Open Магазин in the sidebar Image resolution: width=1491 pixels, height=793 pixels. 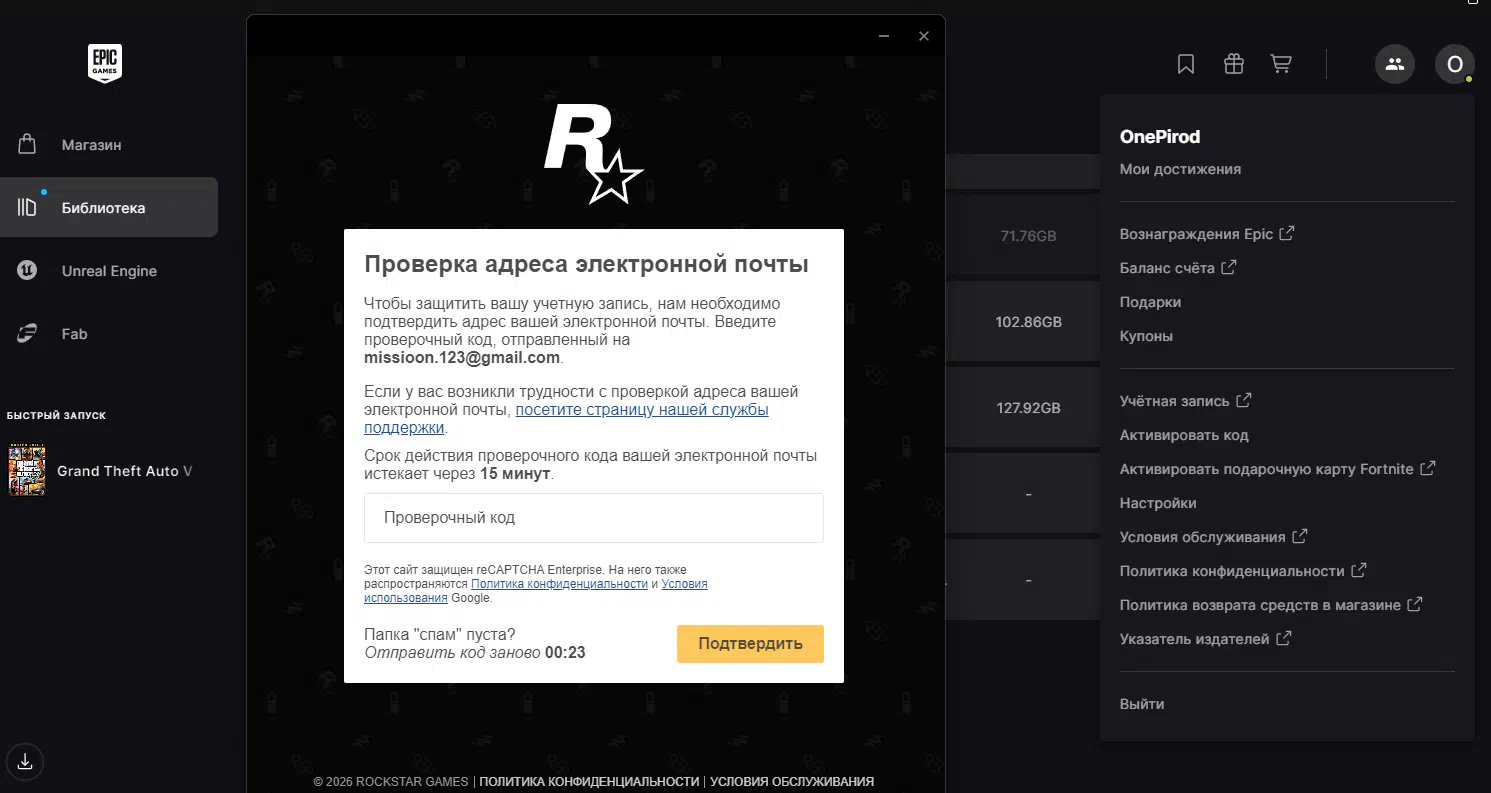[x=91, y=145]
